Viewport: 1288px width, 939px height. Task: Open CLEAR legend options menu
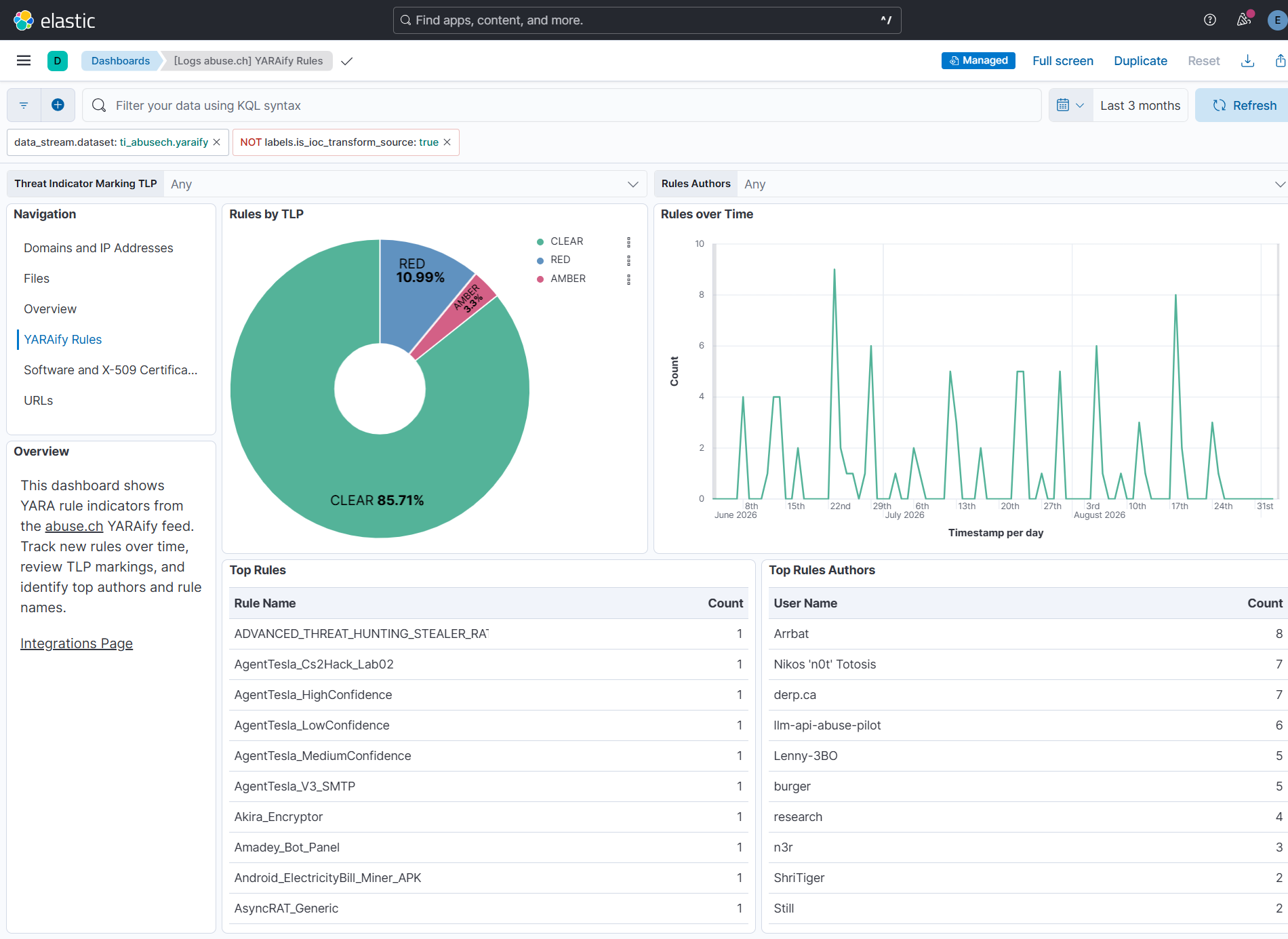click(x=628, y=242)
